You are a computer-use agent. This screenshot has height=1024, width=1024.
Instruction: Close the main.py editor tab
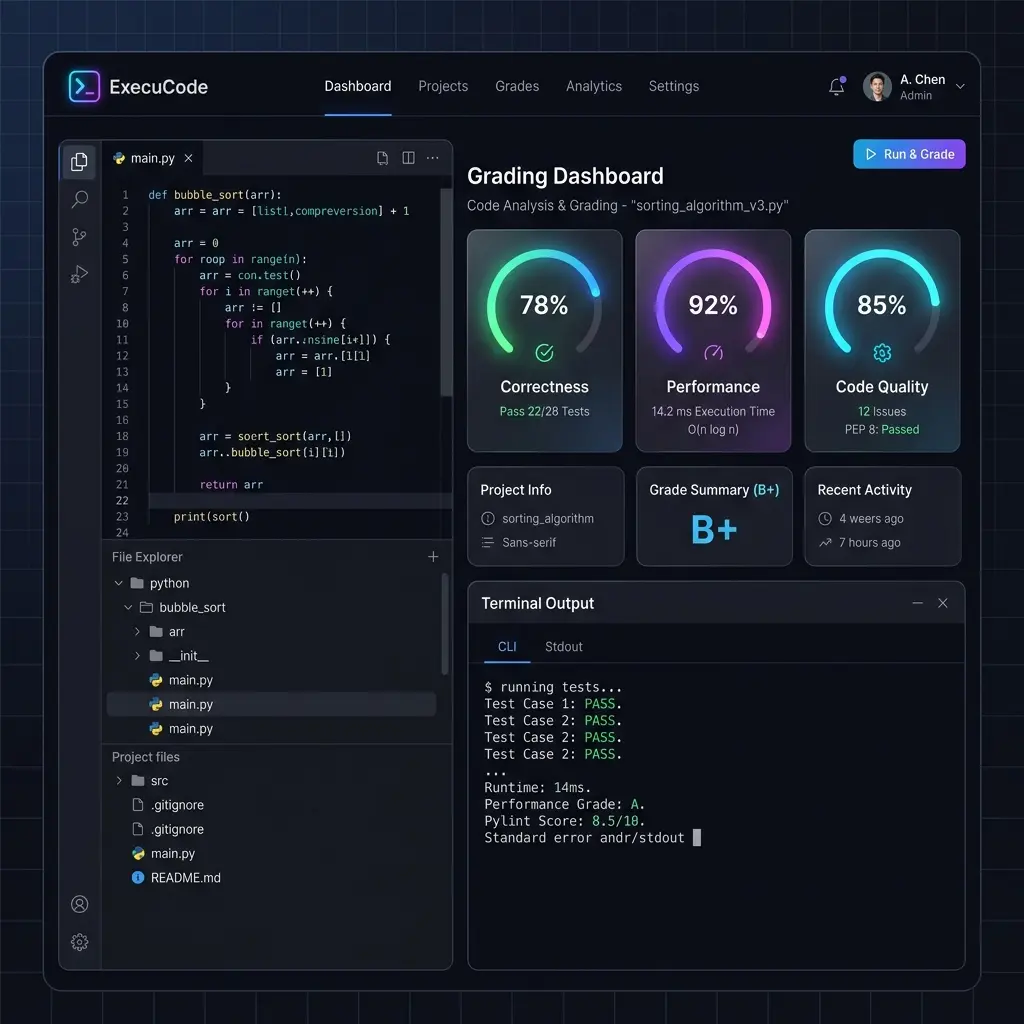click(188, 158)
